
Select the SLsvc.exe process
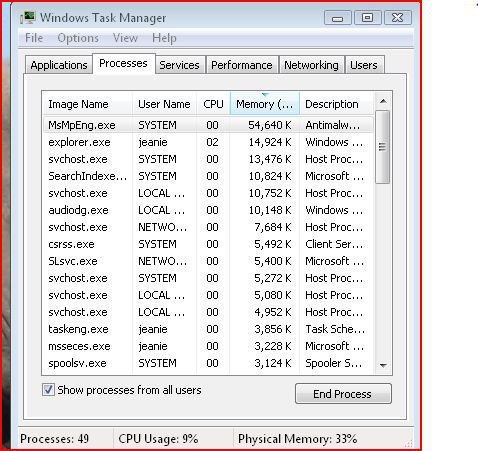click(x=208, y=261)
